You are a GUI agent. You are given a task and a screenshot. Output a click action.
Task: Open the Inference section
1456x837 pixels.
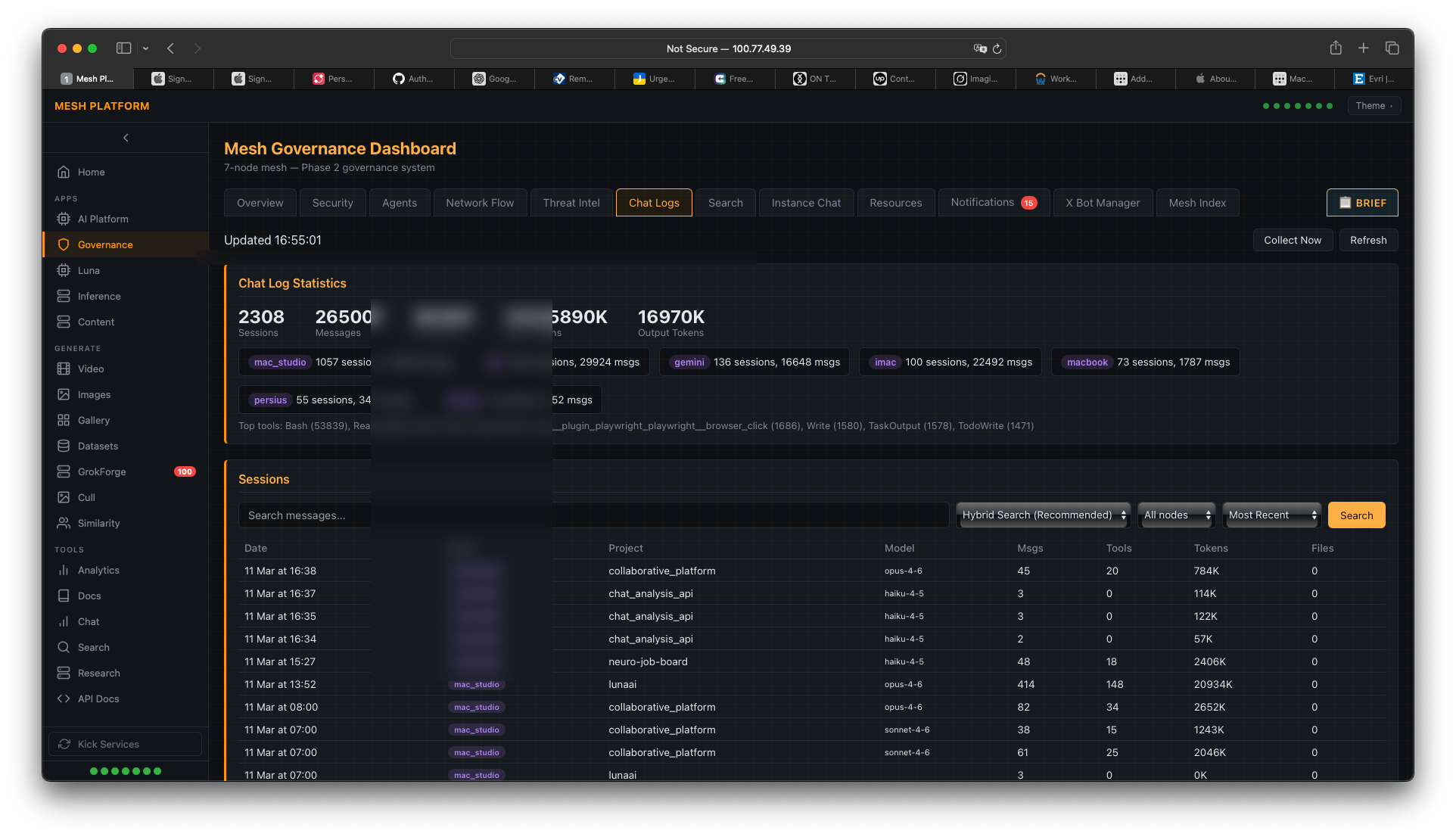click(98, 296)
